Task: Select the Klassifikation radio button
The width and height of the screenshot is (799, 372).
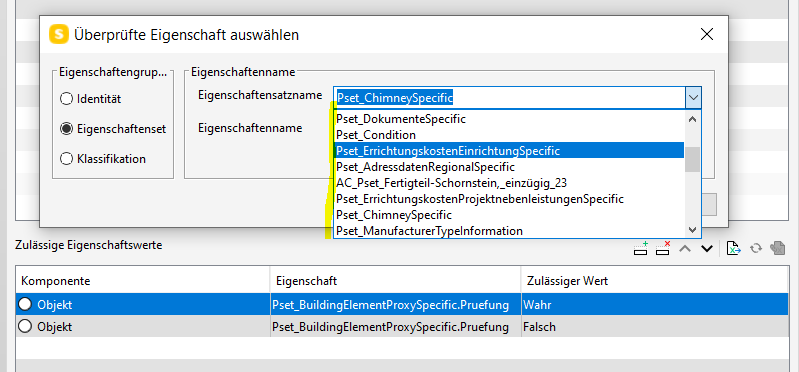Action: point(66,159)
